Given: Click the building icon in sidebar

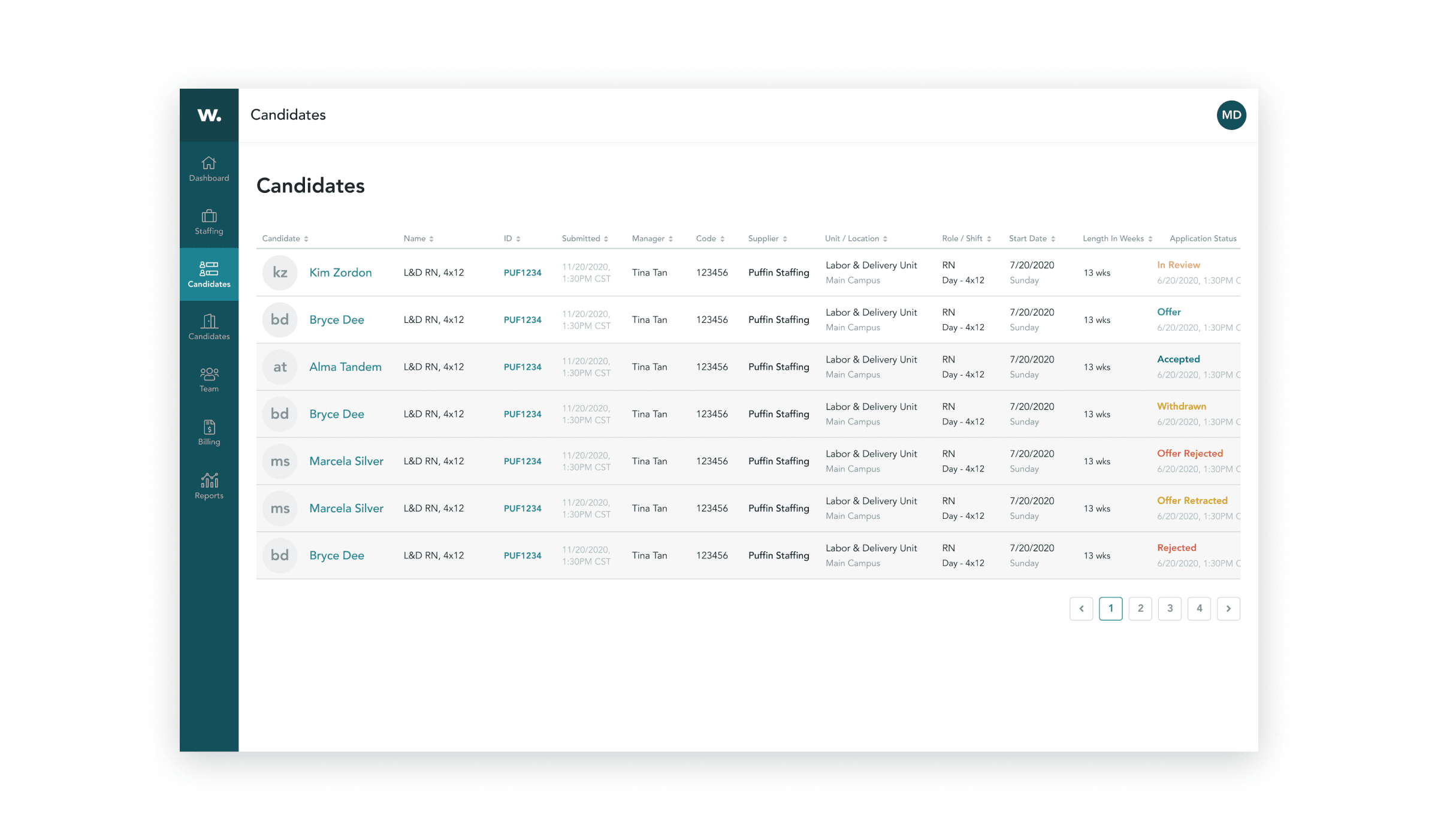Looking at the screenshot, I should click(209, 321).
